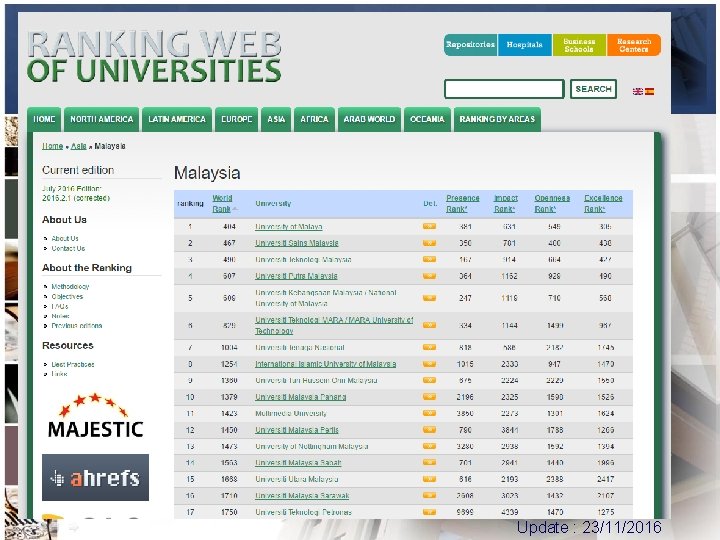The width and height of the screenshot is (720, 540).
Task: Open the University of Malaya link
Action: [x=289, y=227]
